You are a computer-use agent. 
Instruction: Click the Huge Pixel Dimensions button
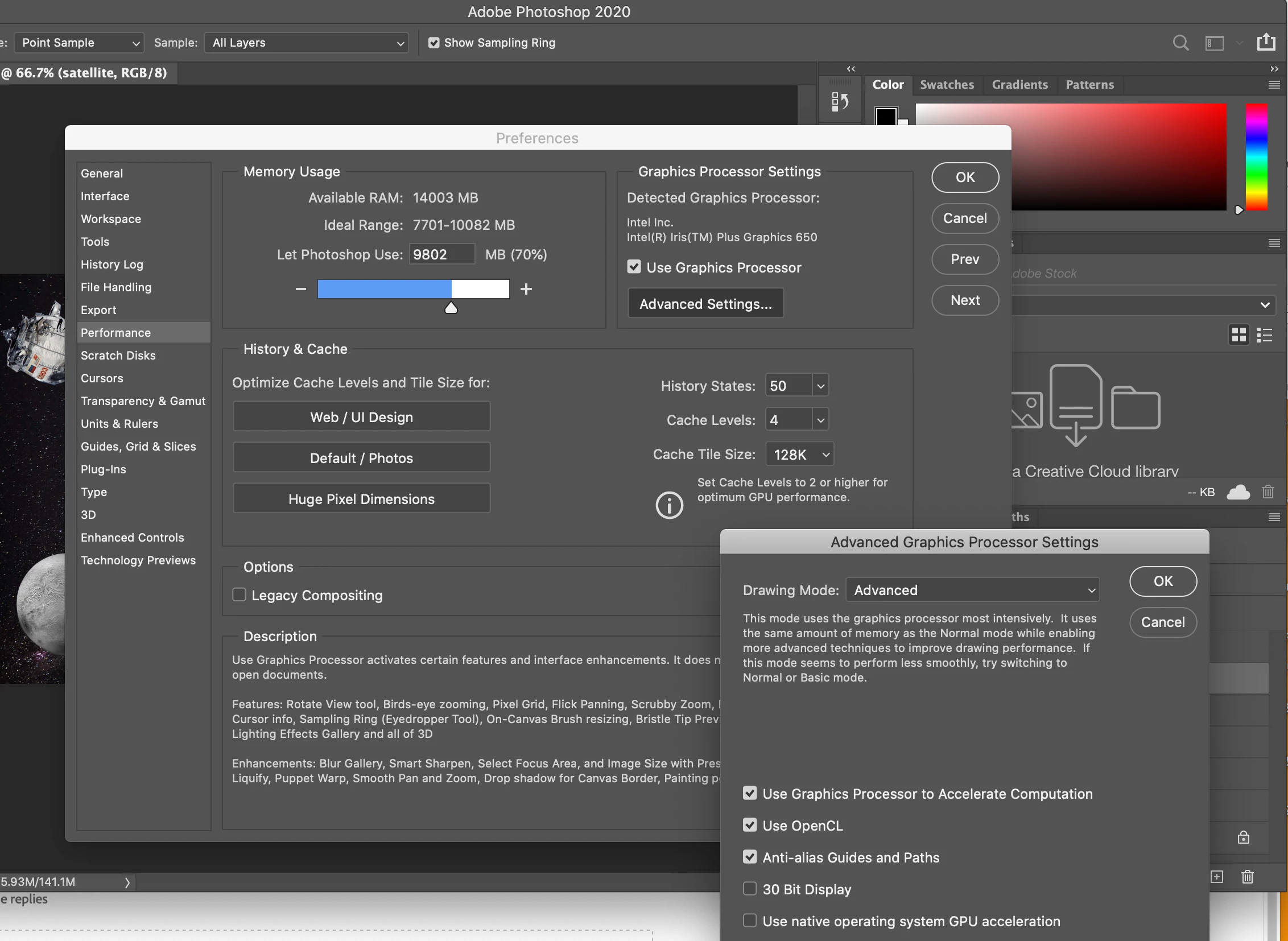(361, 499)
